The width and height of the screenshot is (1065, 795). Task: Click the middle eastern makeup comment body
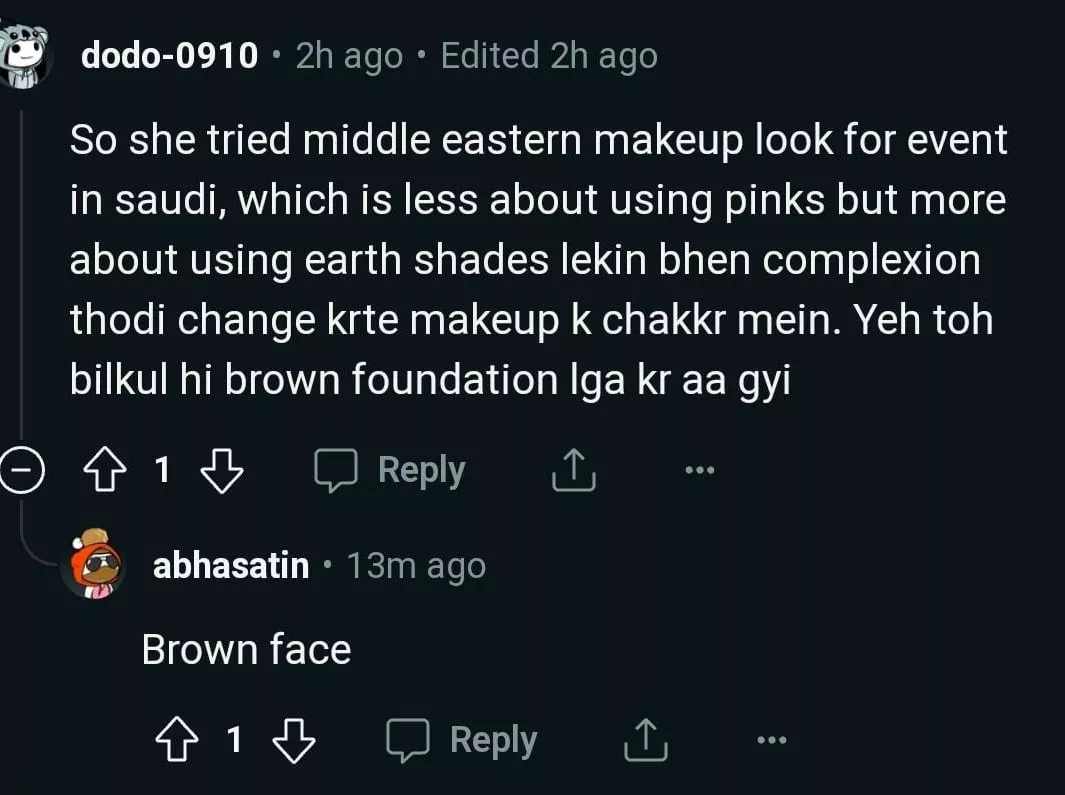pyautogui.click(x=538, y=260)
